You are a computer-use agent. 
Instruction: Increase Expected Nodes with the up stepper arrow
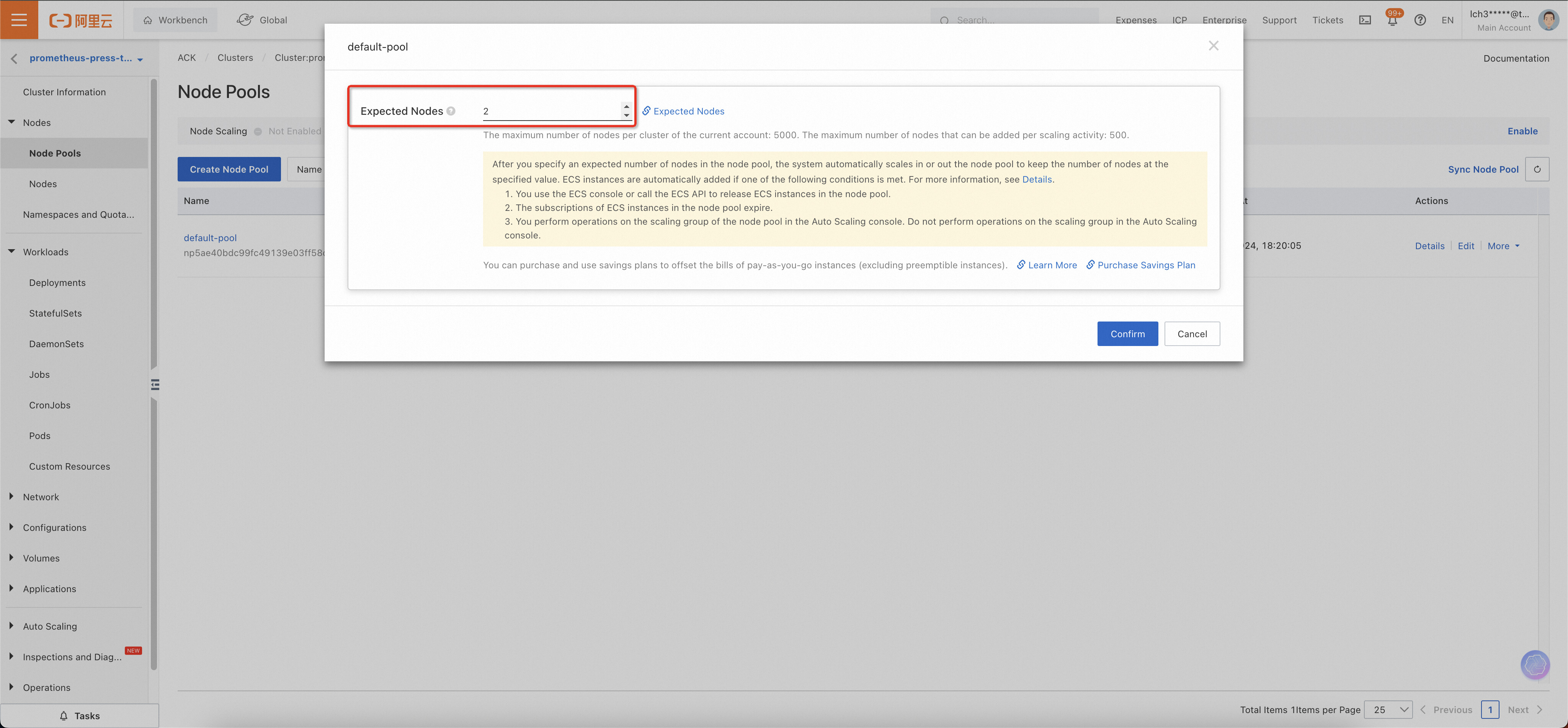click(x=626, y=106)
